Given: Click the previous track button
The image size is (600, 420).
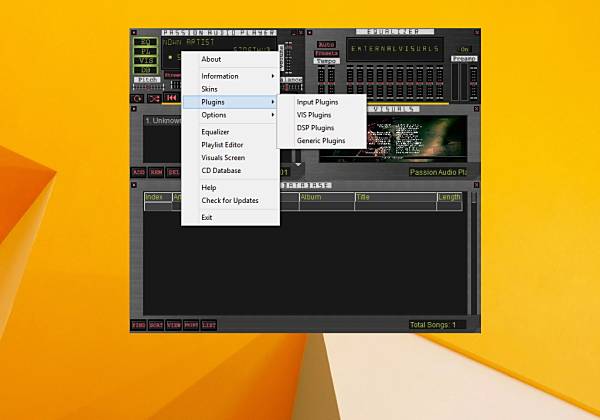Looking at the screenshot, I should [x=171, y=98].
